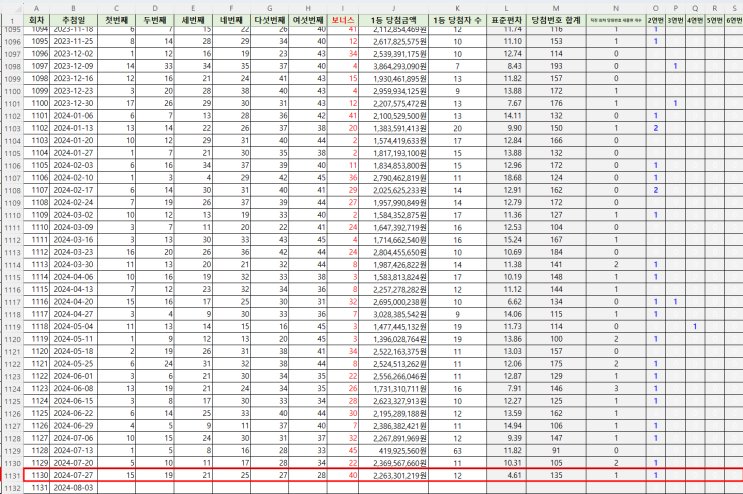The height and width of the screenshot is (494, 743).
Task: Select column Q header letter
Action: (695, 8)
